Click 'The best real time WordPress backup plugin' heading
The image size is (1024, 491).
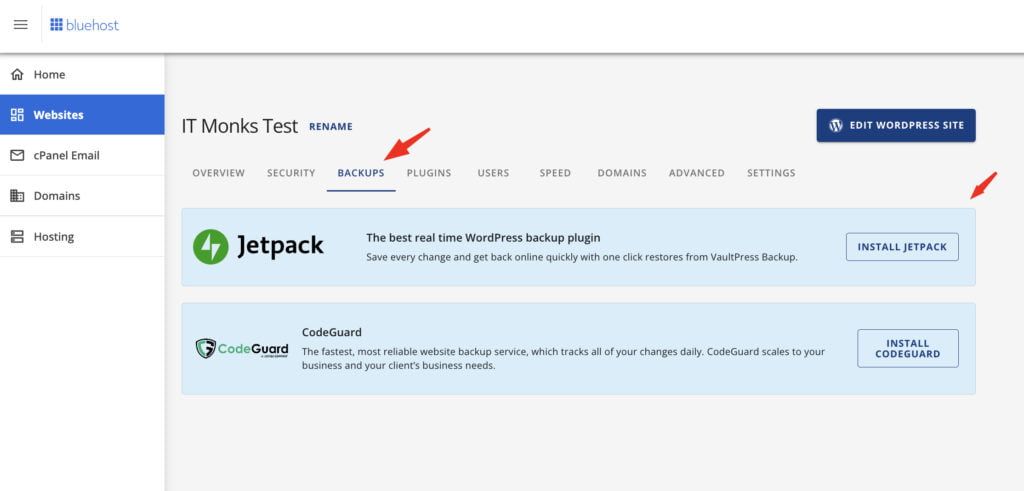point(483,238)
